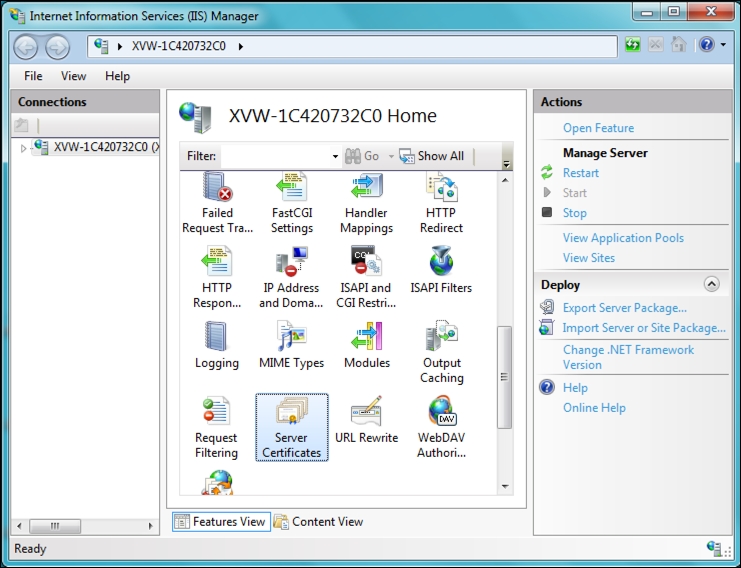Click the Export Server Package link

[624, 308]
